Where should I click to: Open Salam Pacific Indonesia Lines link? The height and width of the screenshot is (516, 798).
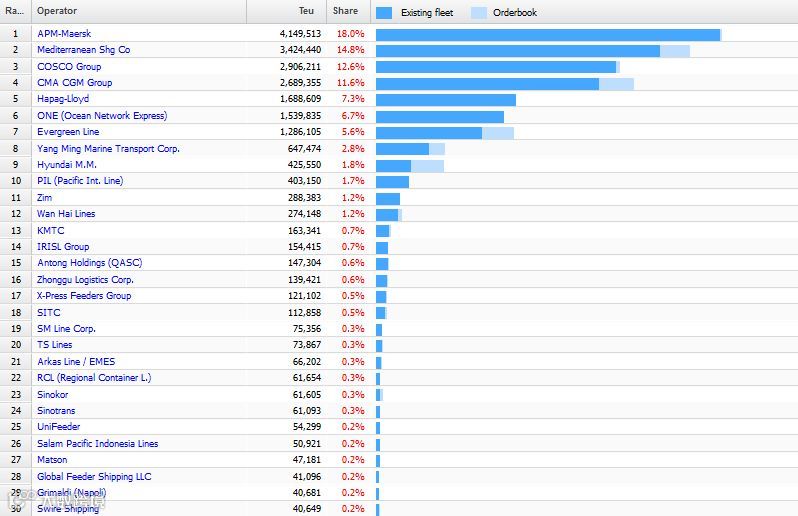pos(98,444)
